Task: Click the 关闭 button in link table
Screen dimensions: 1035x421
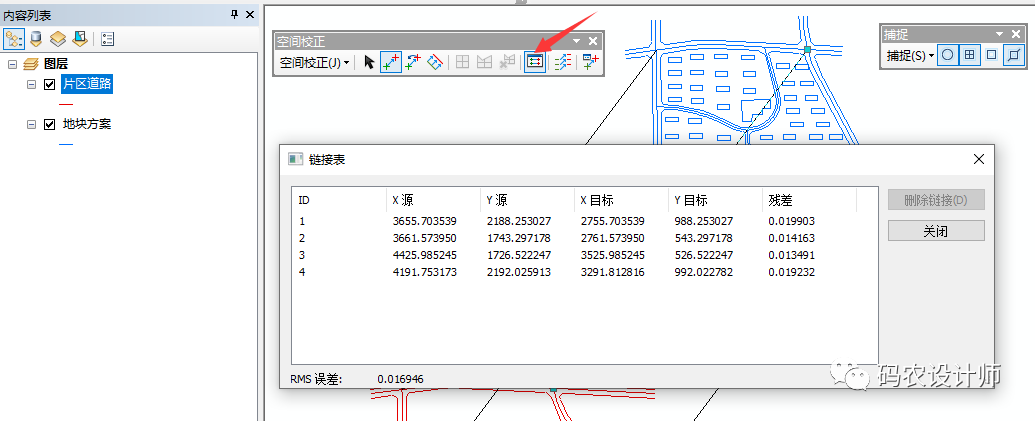Action: pyautogui.click(x=936, y=230)
